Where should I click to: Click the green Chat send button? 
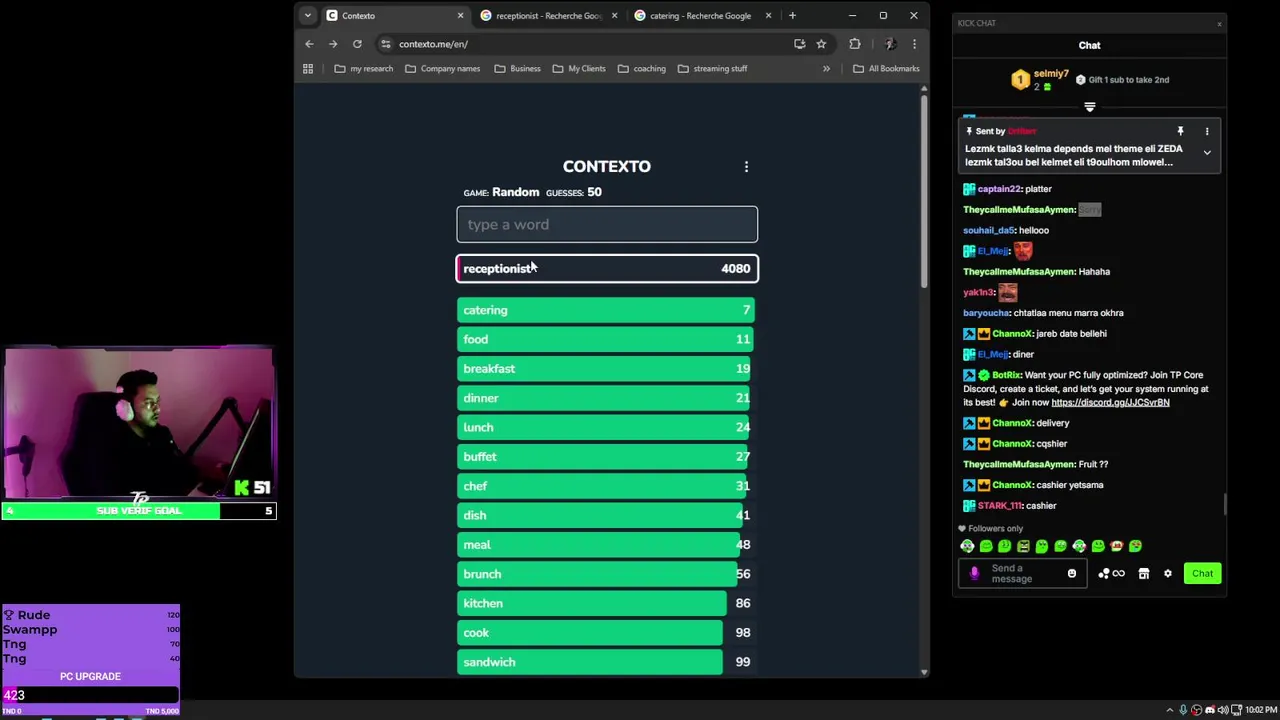click(x=1202, y=574)
